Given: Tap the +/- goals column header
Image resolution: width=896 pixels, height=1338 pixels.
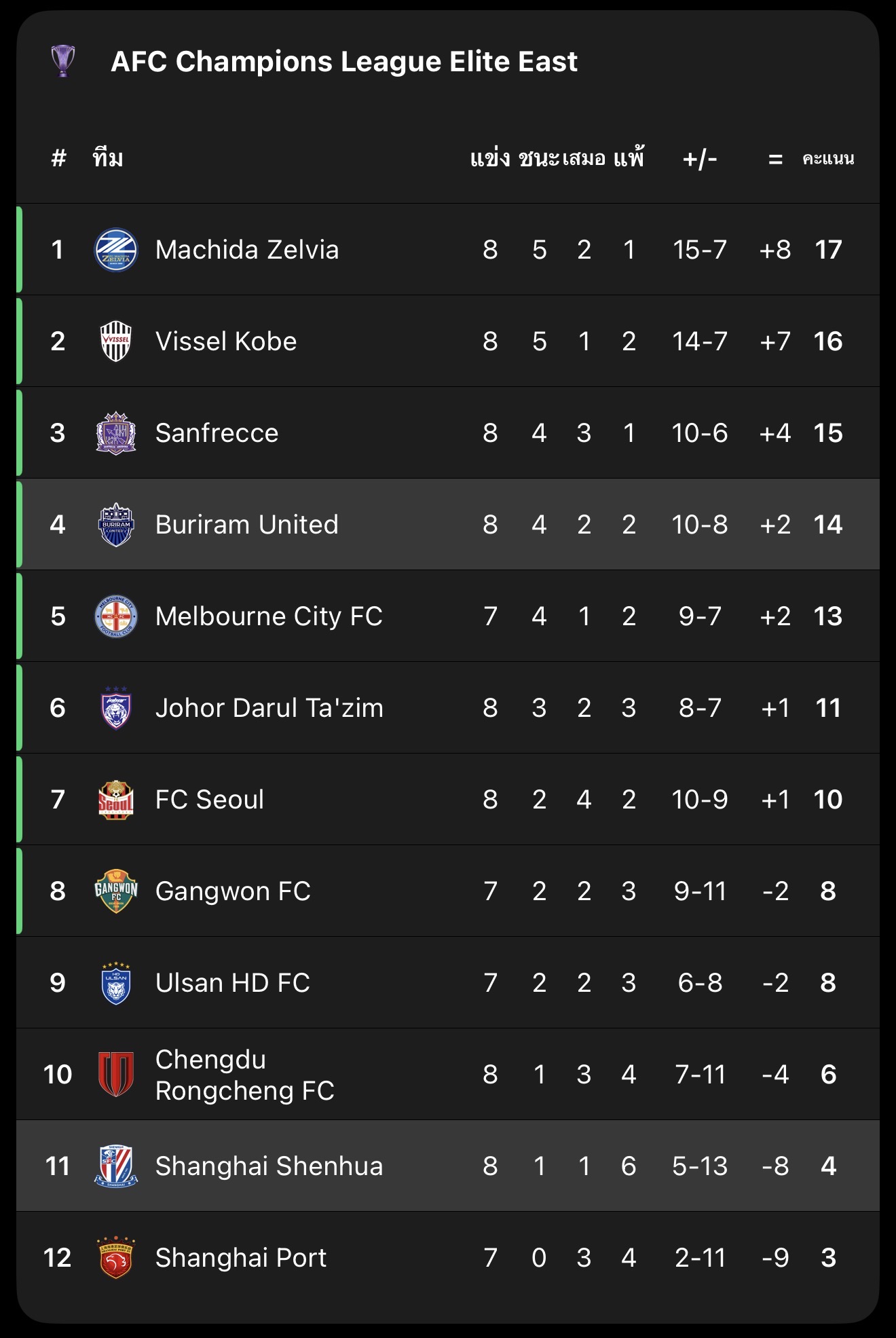Looking at the screenshot, I should (x=700, y=159).
